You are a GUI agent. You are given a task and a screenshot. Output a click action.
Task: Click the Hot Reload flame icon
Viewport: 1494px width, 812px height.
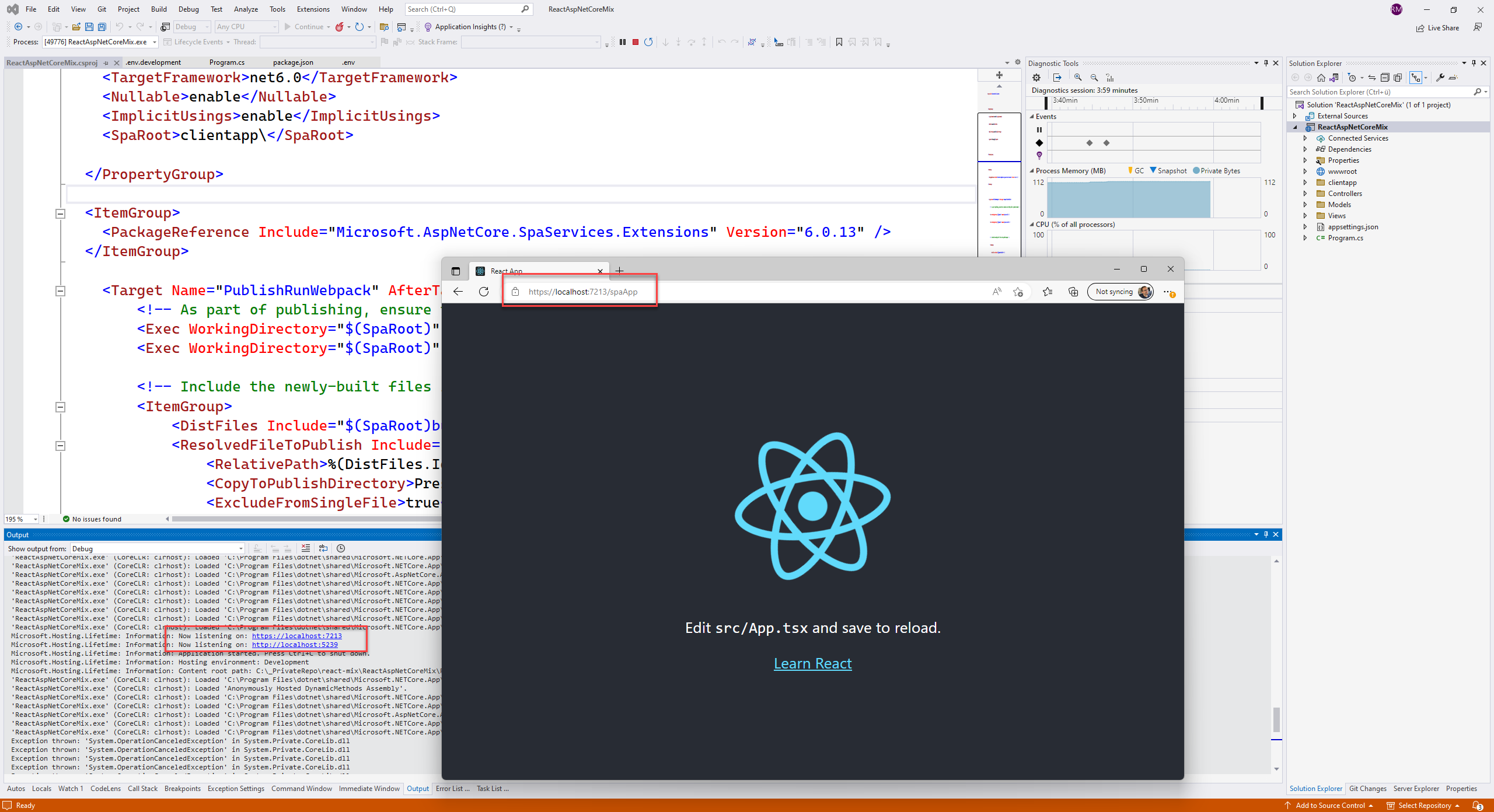(339, 27)
